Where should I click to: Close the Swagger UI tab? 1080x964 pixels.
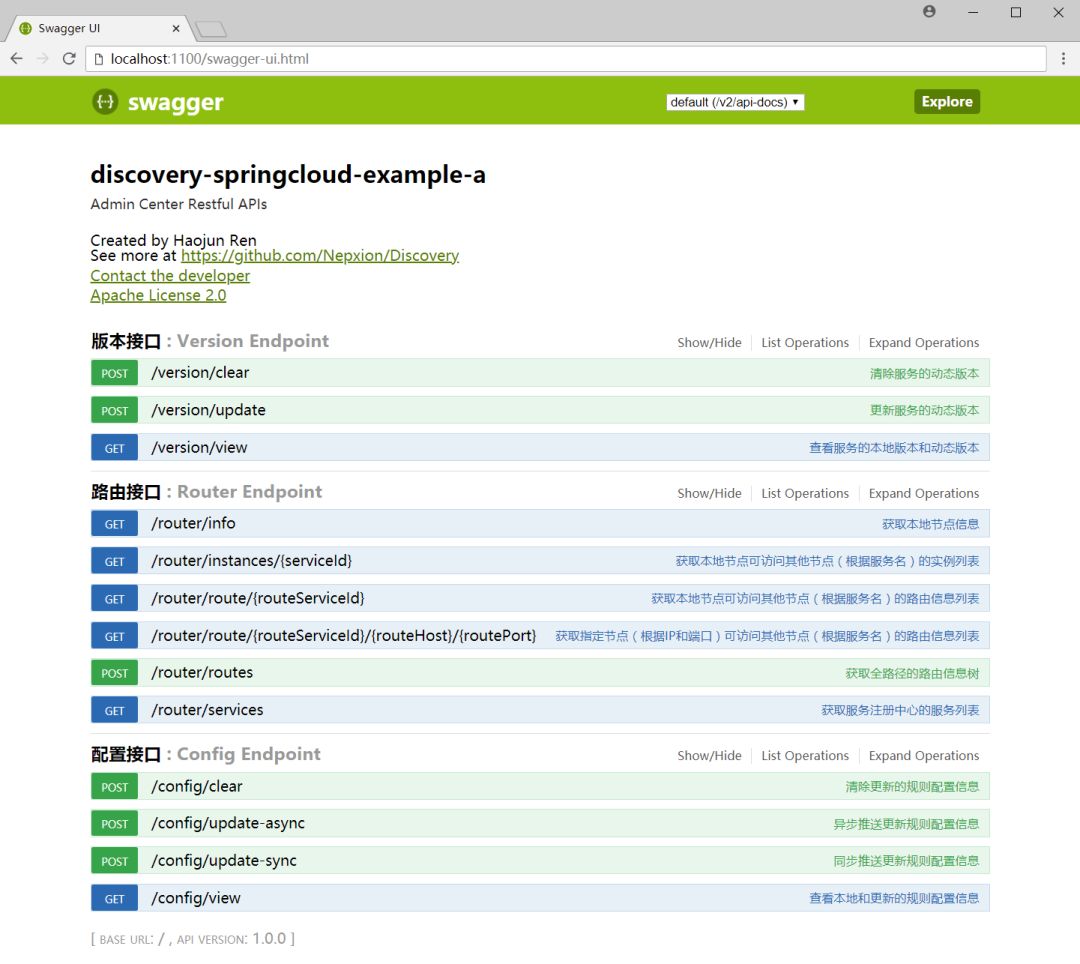pyautogui.click(x=176, y=28)
